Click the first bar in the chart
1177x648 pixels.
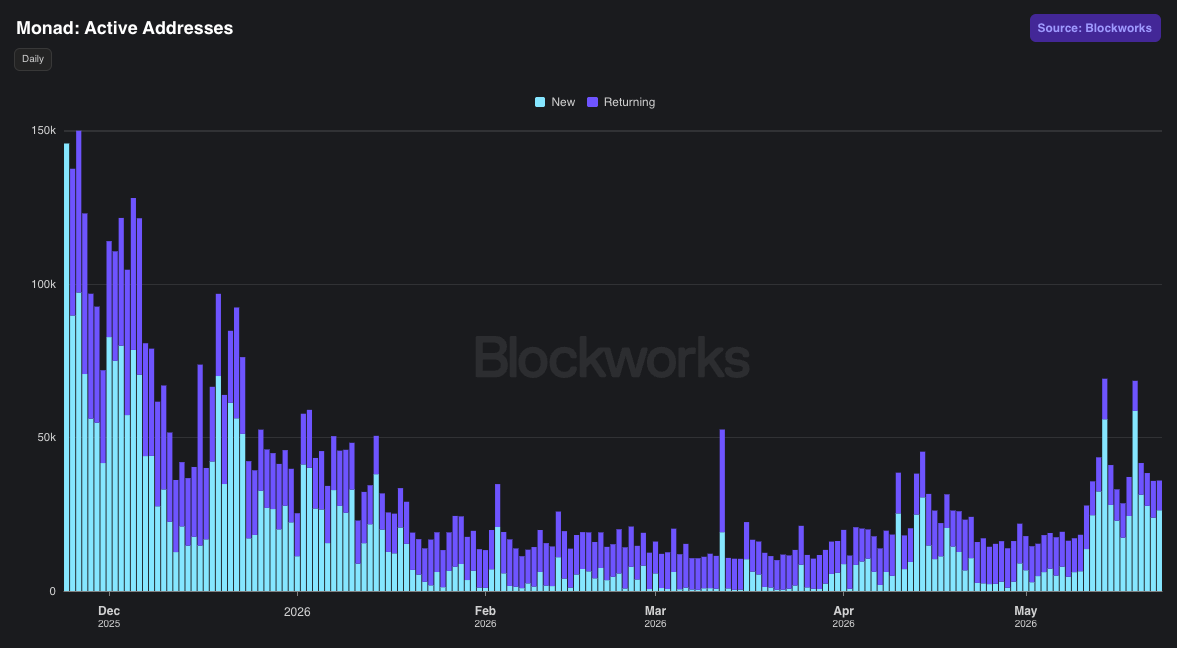66,367
